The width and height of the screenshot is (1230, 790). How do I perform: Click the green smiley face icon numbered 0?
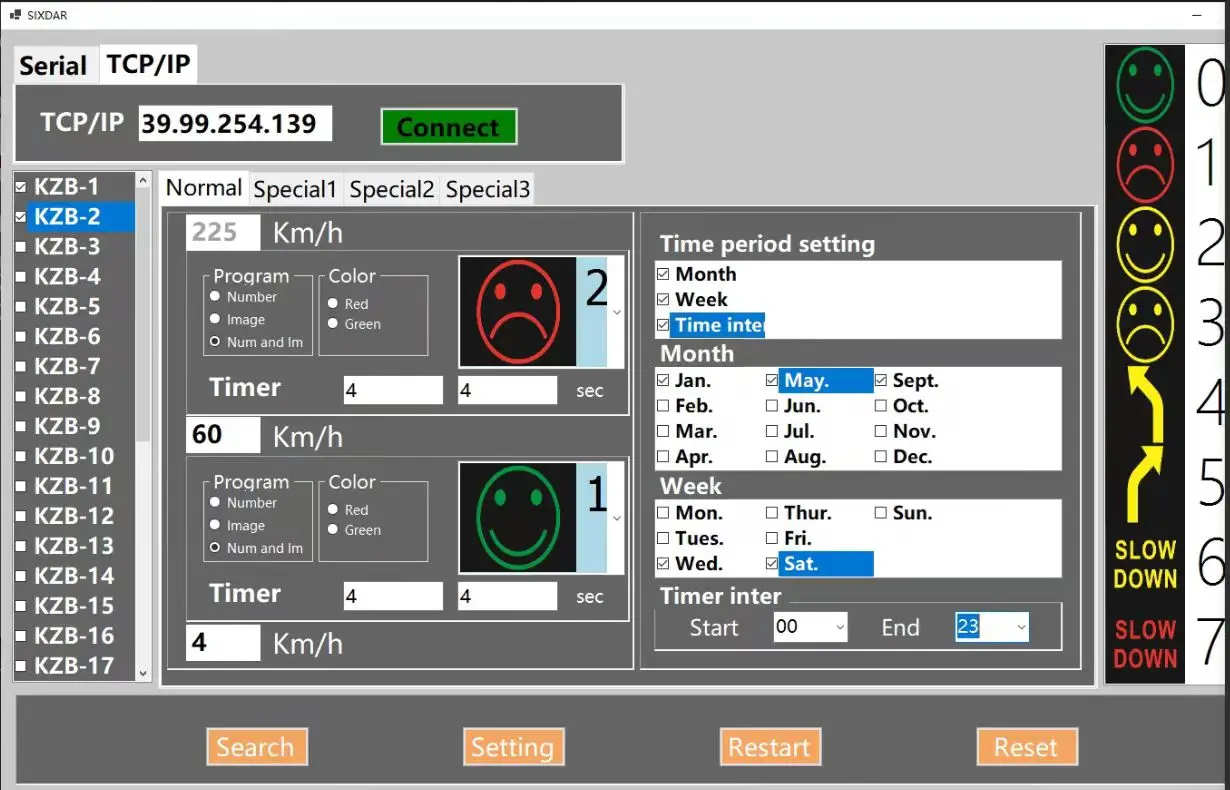coord(1145,86)
